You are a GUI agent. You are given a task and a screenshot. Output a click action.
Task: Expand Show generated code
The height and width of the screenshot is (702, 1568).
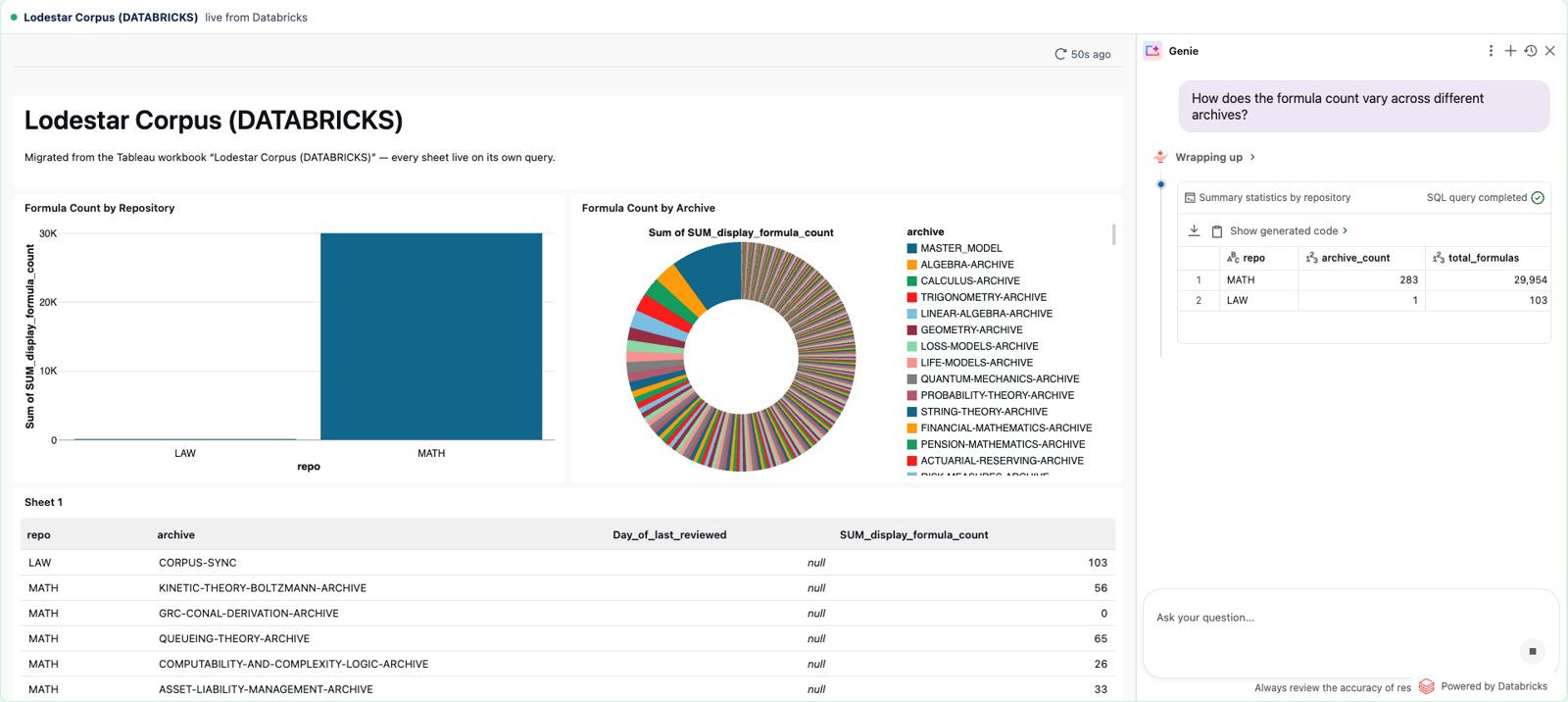pos(1289,231)
